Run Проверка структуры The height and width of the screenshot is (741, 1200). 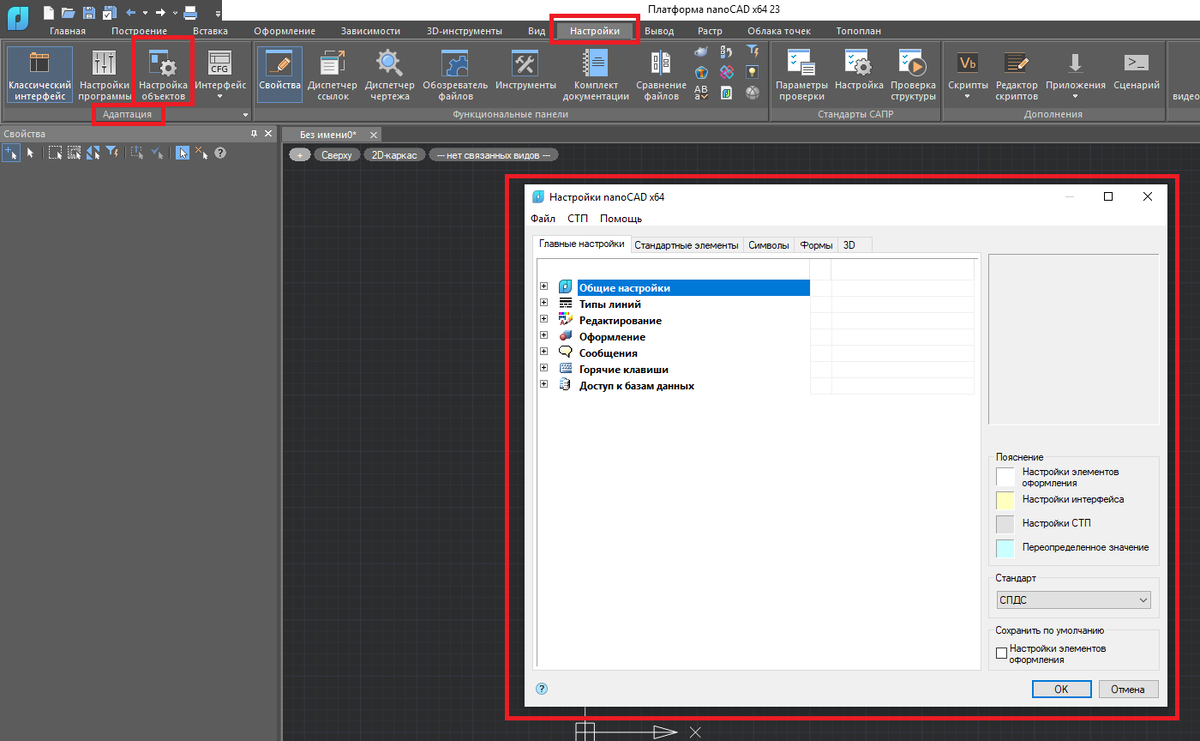[913, 75]
